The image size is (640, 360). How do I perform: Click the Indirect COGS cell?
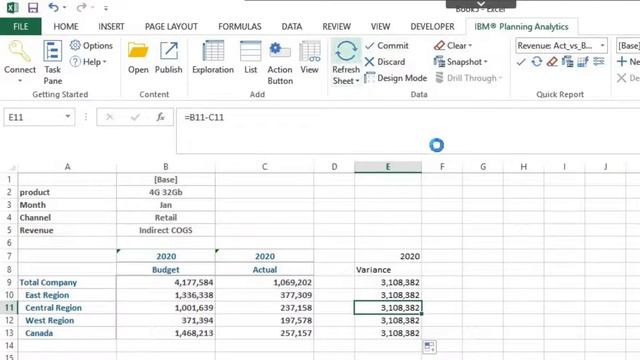pos(166,230)
